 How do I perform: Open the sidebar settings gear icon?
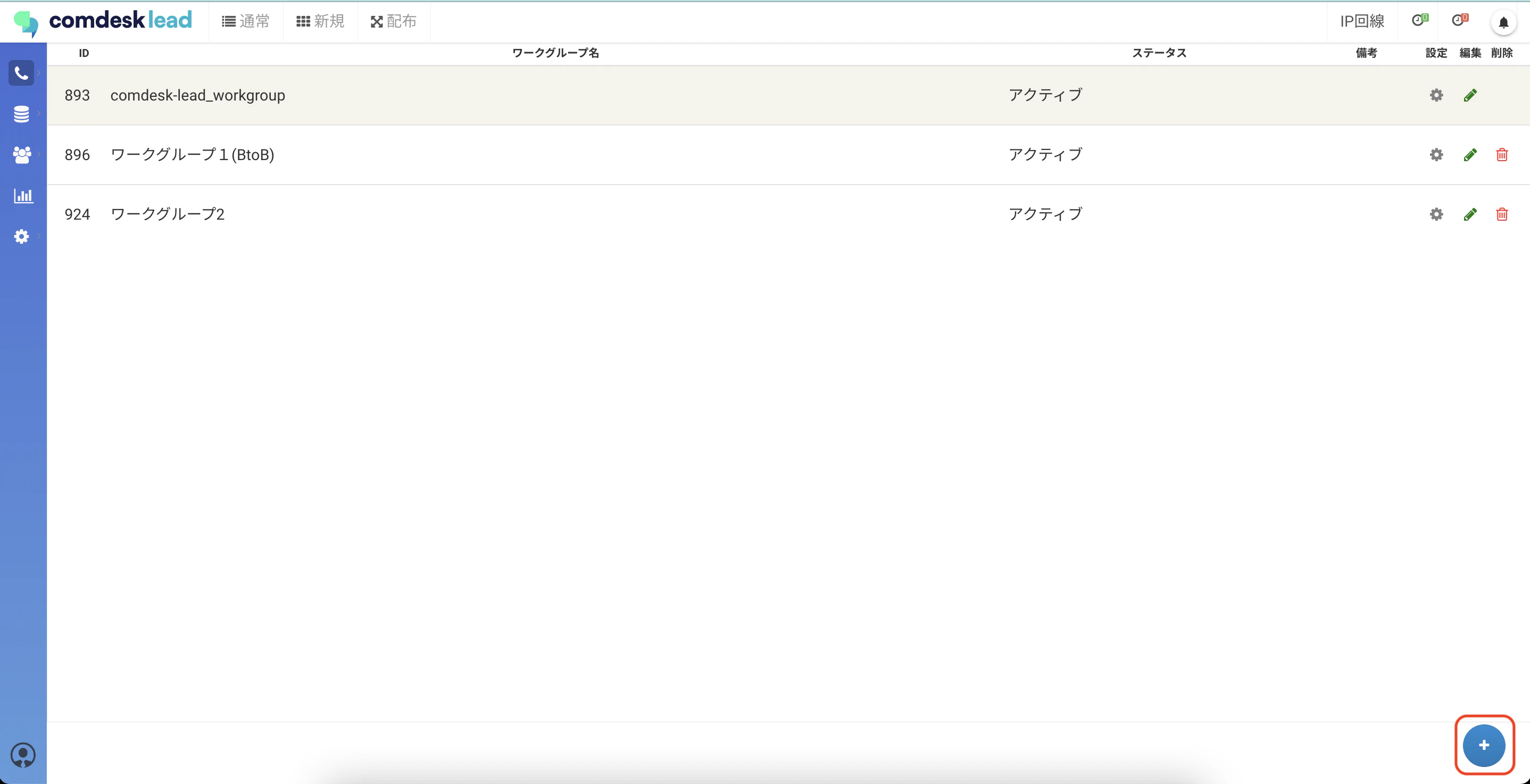point(21,236)
